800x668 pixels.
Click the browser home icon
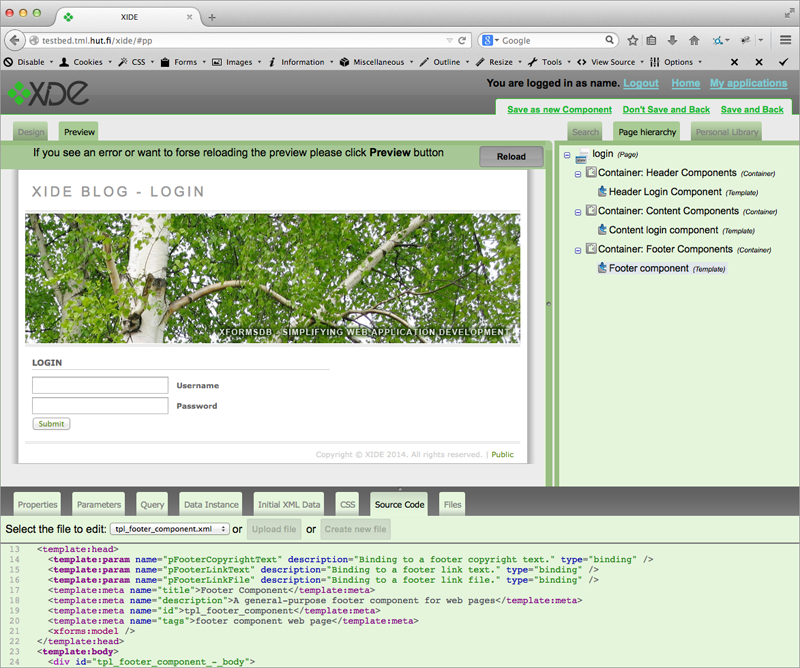click(693, 41)
